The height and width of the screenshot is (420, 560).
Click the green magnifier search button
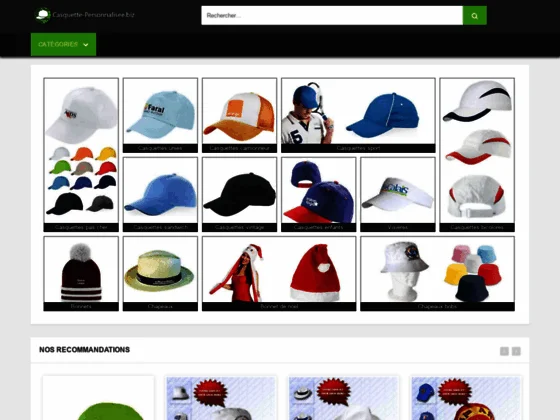click(x=474, y=15)
